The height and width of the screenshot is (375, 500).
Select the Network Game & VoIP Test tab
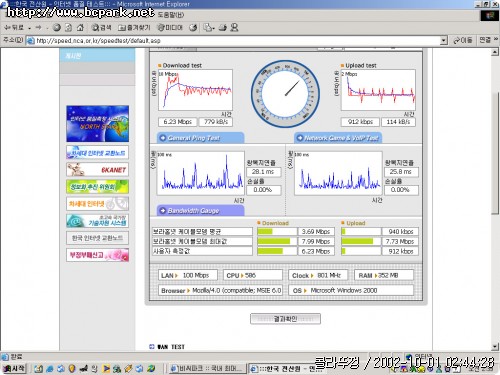(x=338, y=138)
